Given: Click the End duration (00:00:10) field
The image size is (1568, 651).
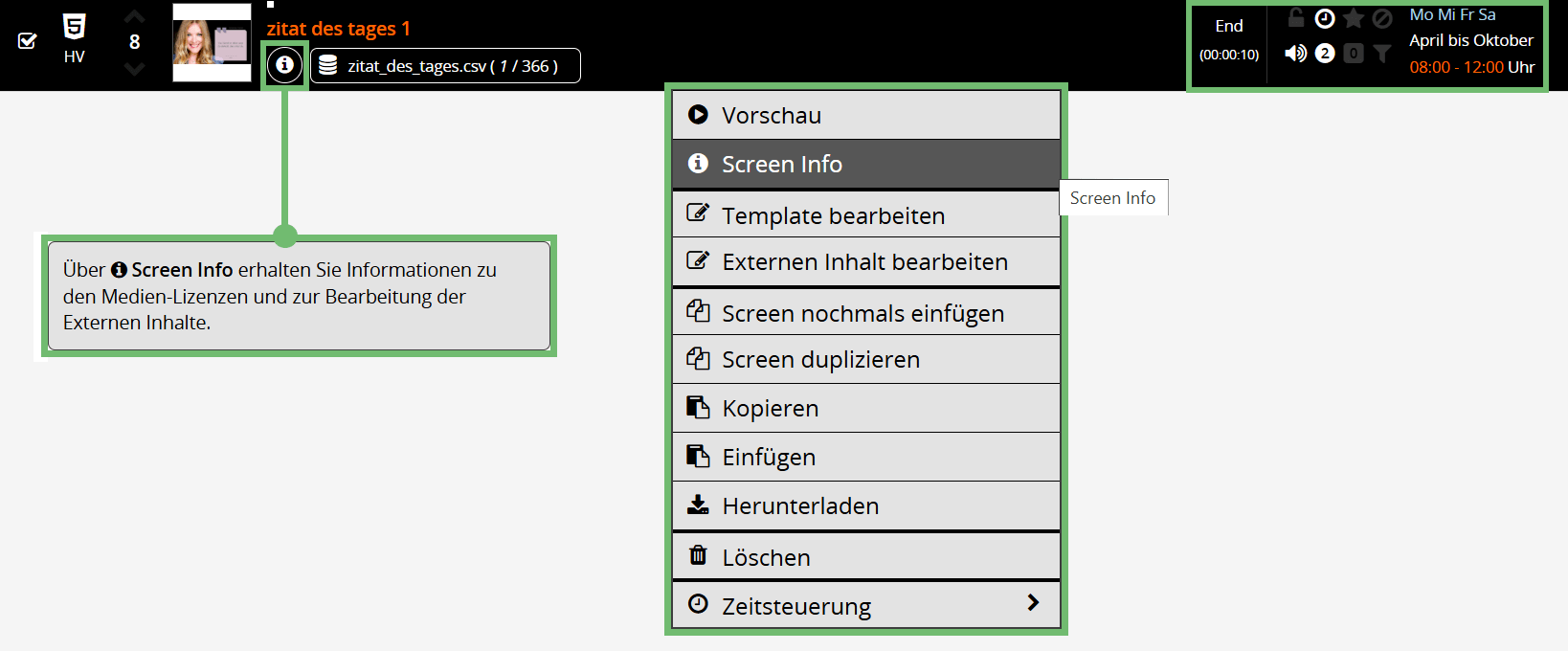Looking at the screenshot, I should point(1229,40).
